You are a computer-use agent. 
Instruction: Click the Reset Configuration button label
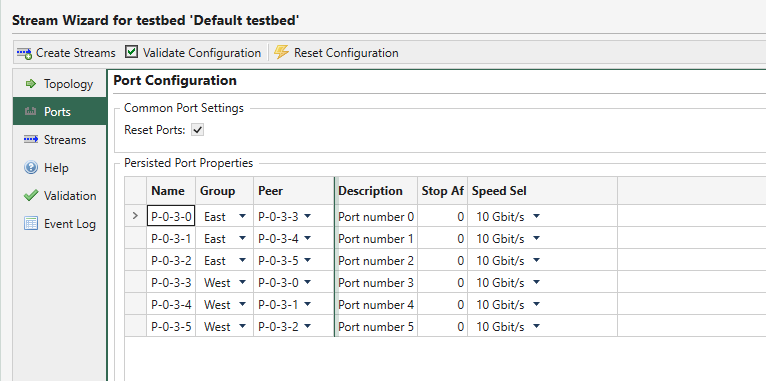pos(346,53)
